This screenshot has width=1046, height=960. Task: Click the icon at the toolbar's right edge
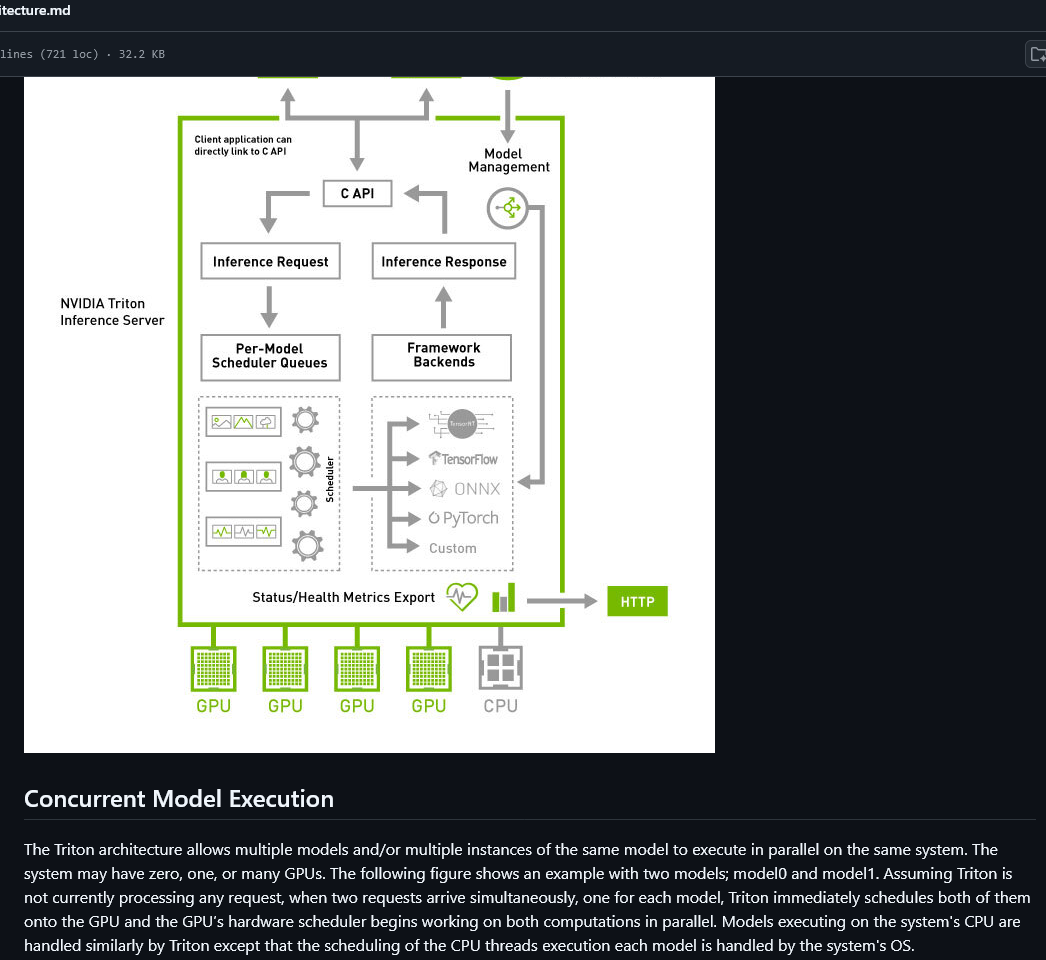pyautogui.click(x=1037, y=54)
